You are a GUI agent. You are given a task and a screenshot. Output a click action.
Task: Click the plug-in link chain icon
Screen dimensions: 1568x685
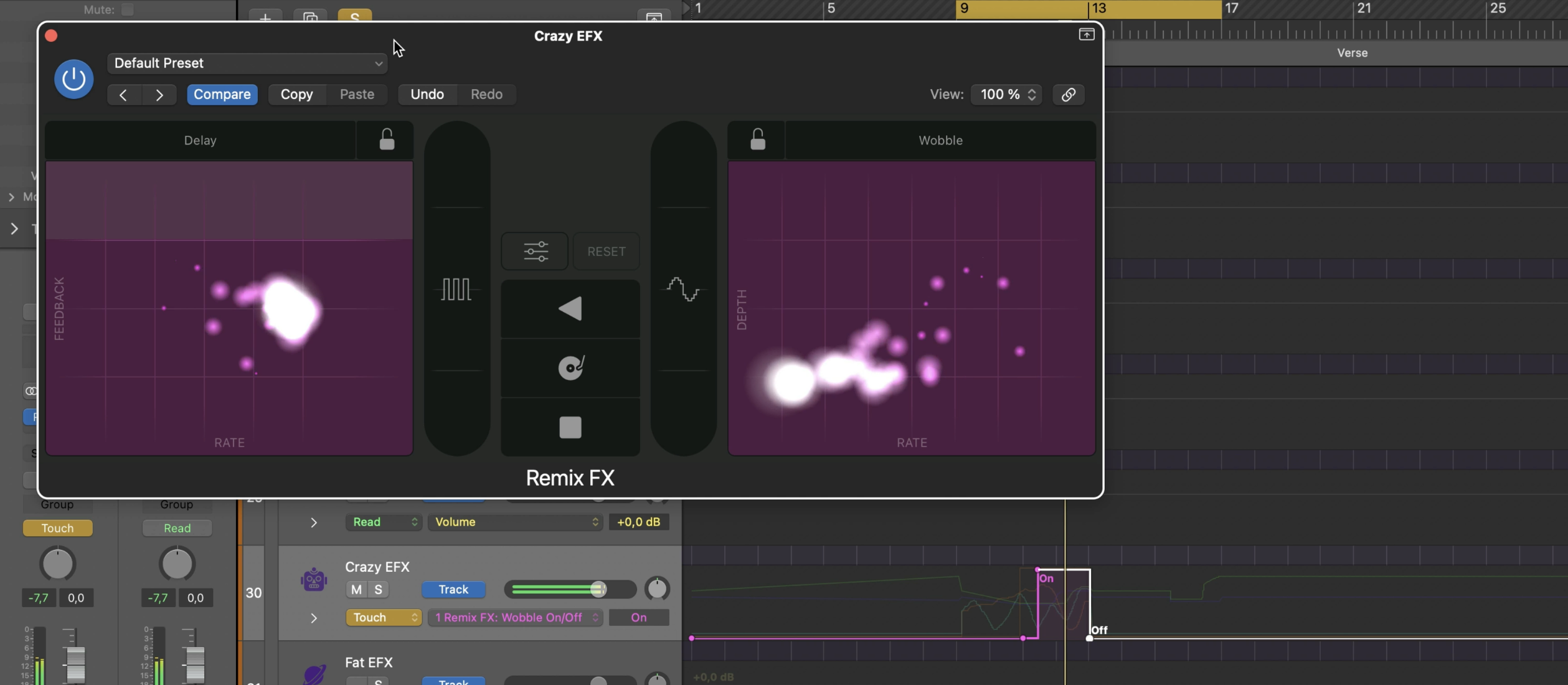click(1068, 95)
